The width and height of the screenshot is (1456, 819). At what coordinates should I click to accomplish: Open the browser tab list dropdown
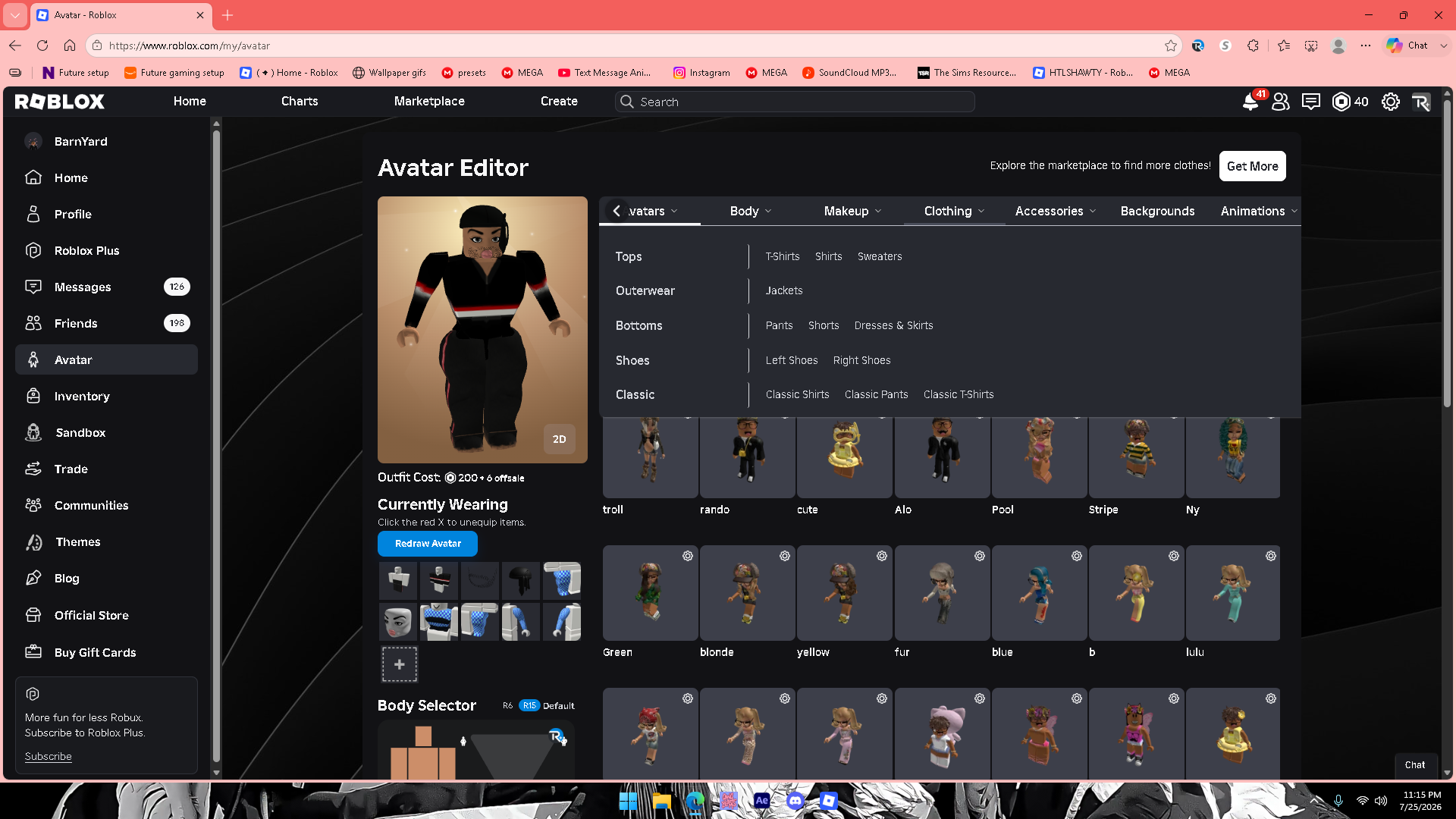coord(15,15)
